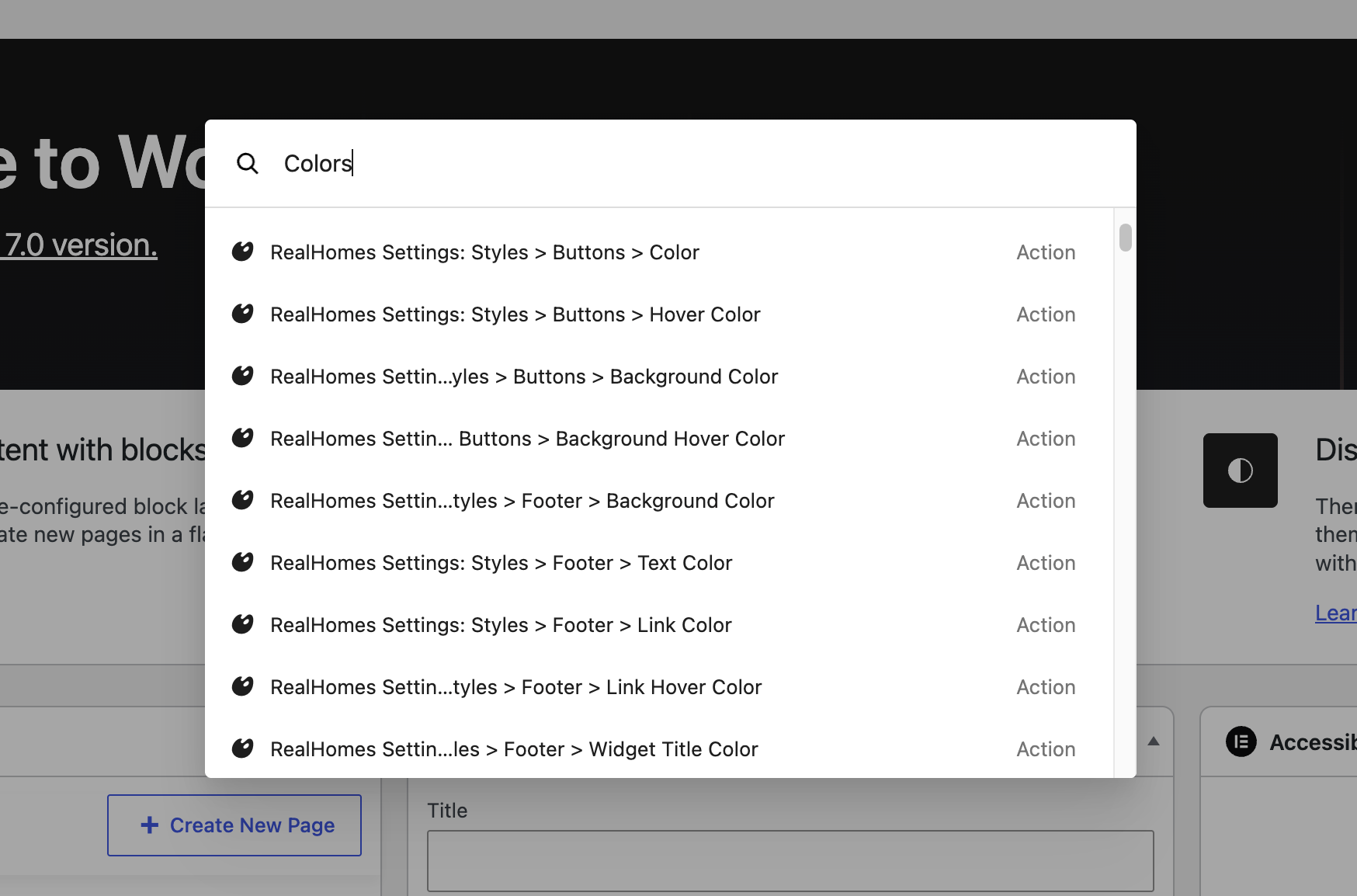Open the 7.0 version link
Viewport: 1357px width, 896px height.
tap(79, 245)
